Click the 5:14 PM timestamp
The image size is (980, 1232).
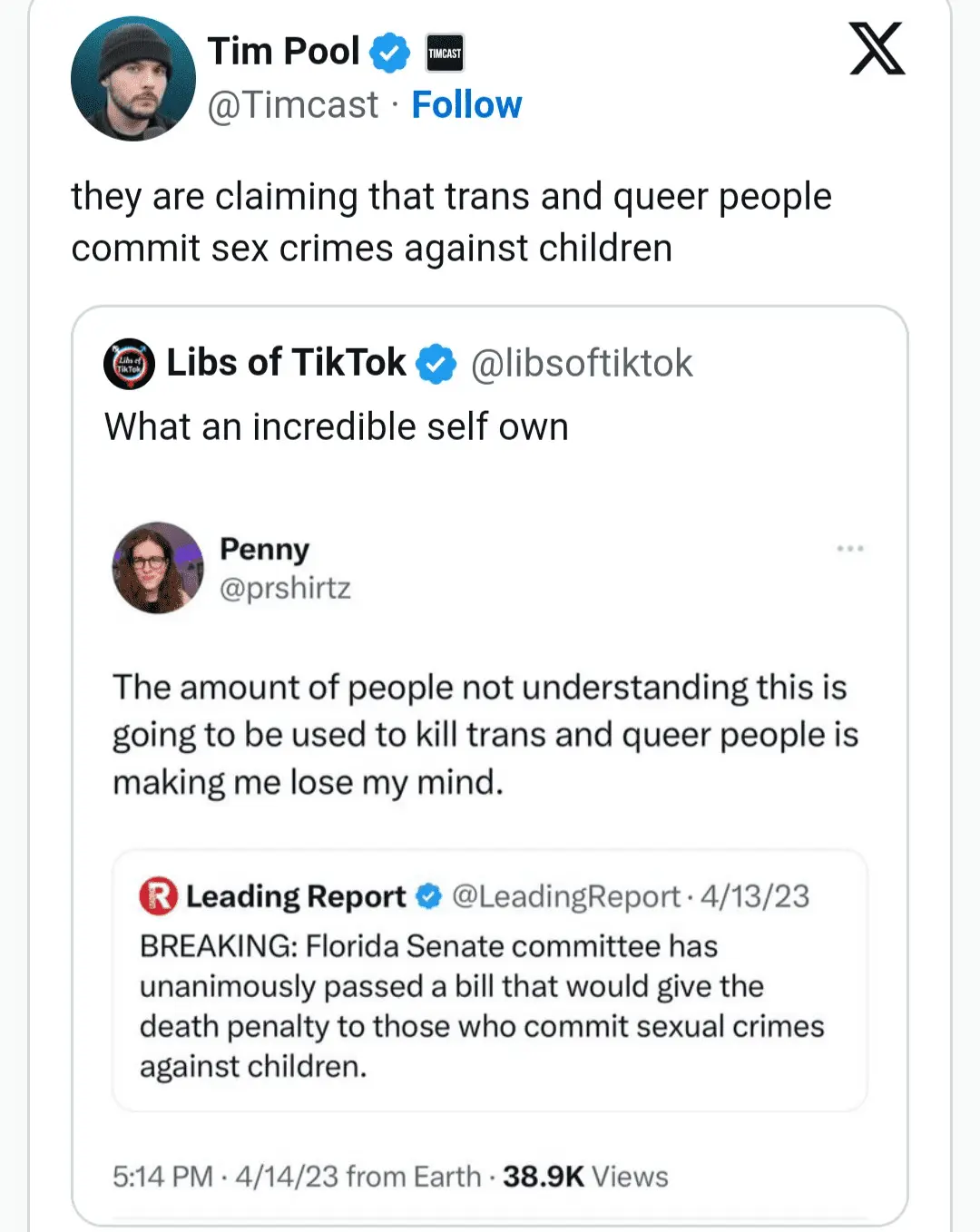[x=162, y=1177]
